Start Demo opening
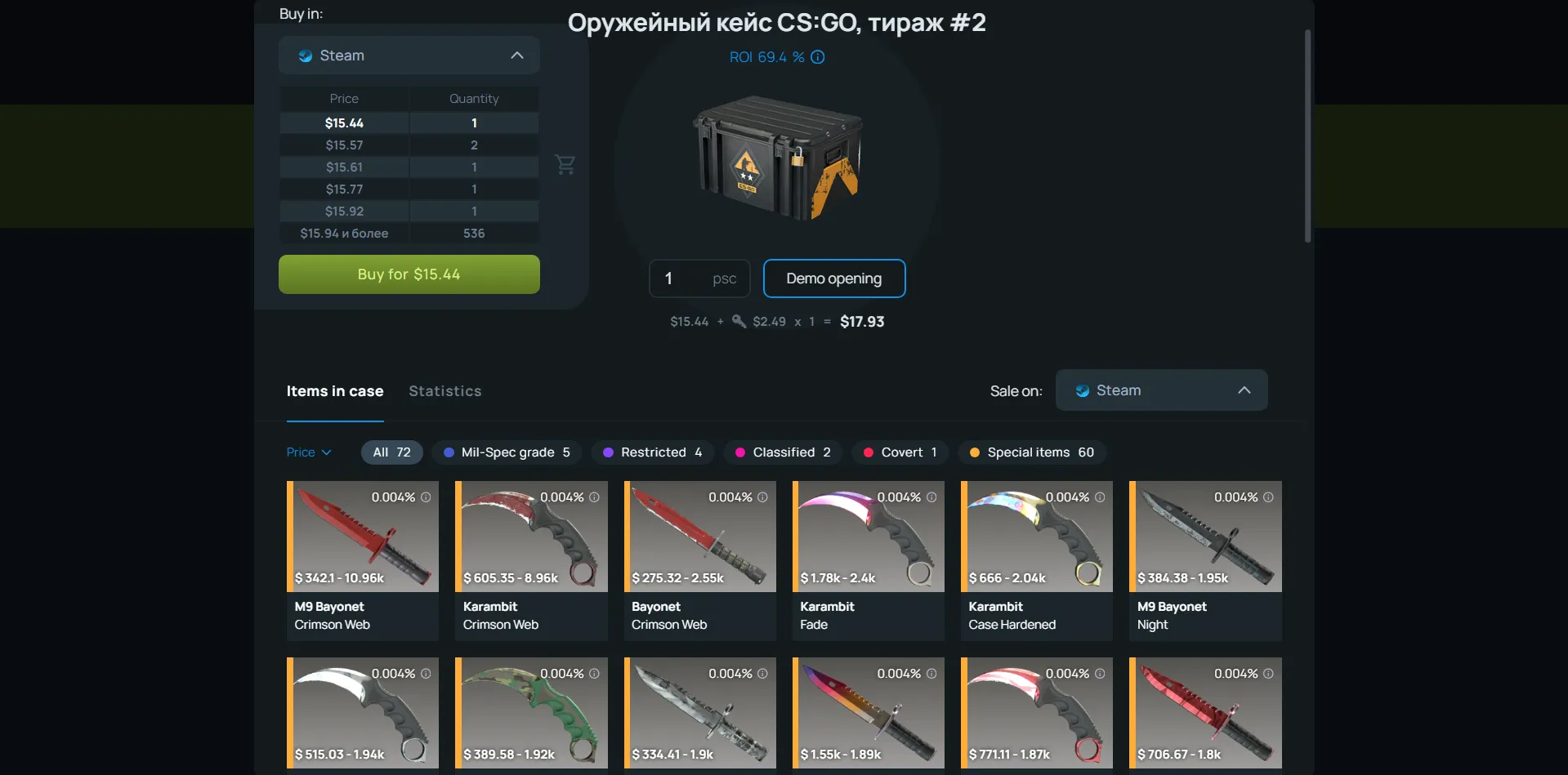1568x775 pixels. (x=834, y=278)
